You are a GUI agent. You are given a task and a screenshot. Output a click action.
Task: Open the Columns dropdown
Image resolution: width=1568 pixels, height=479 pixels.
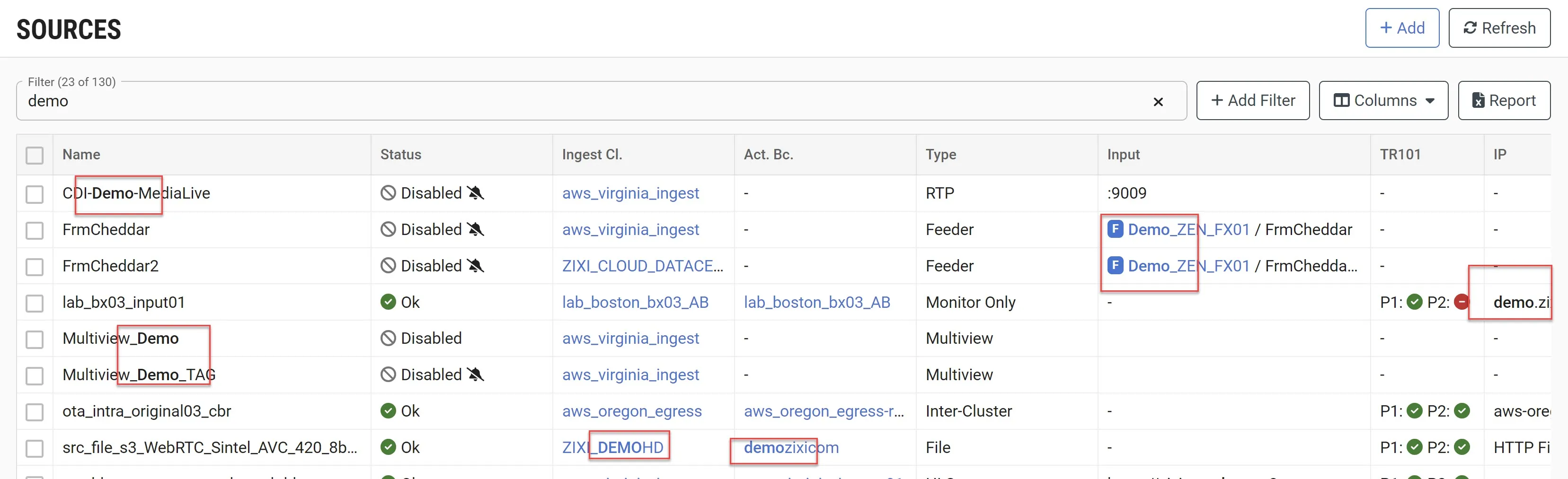(x=1383, y=101)
